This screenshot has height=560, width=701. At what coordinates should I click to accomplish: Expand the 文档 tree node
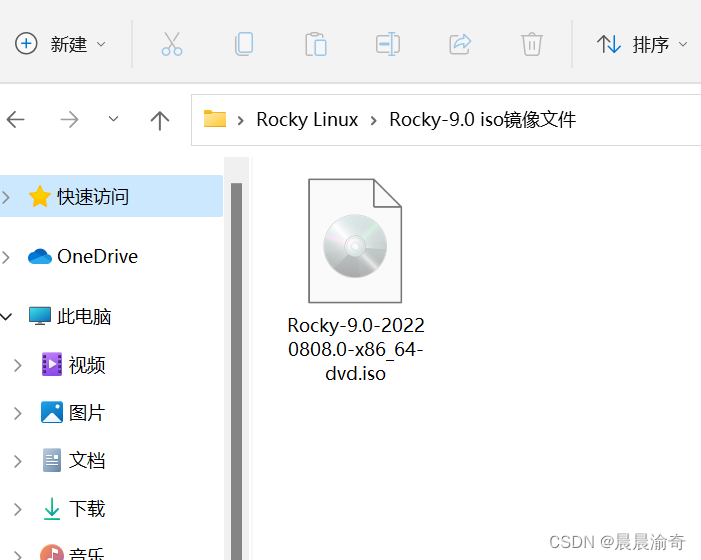pyautogui.click(x=17, y=461)
